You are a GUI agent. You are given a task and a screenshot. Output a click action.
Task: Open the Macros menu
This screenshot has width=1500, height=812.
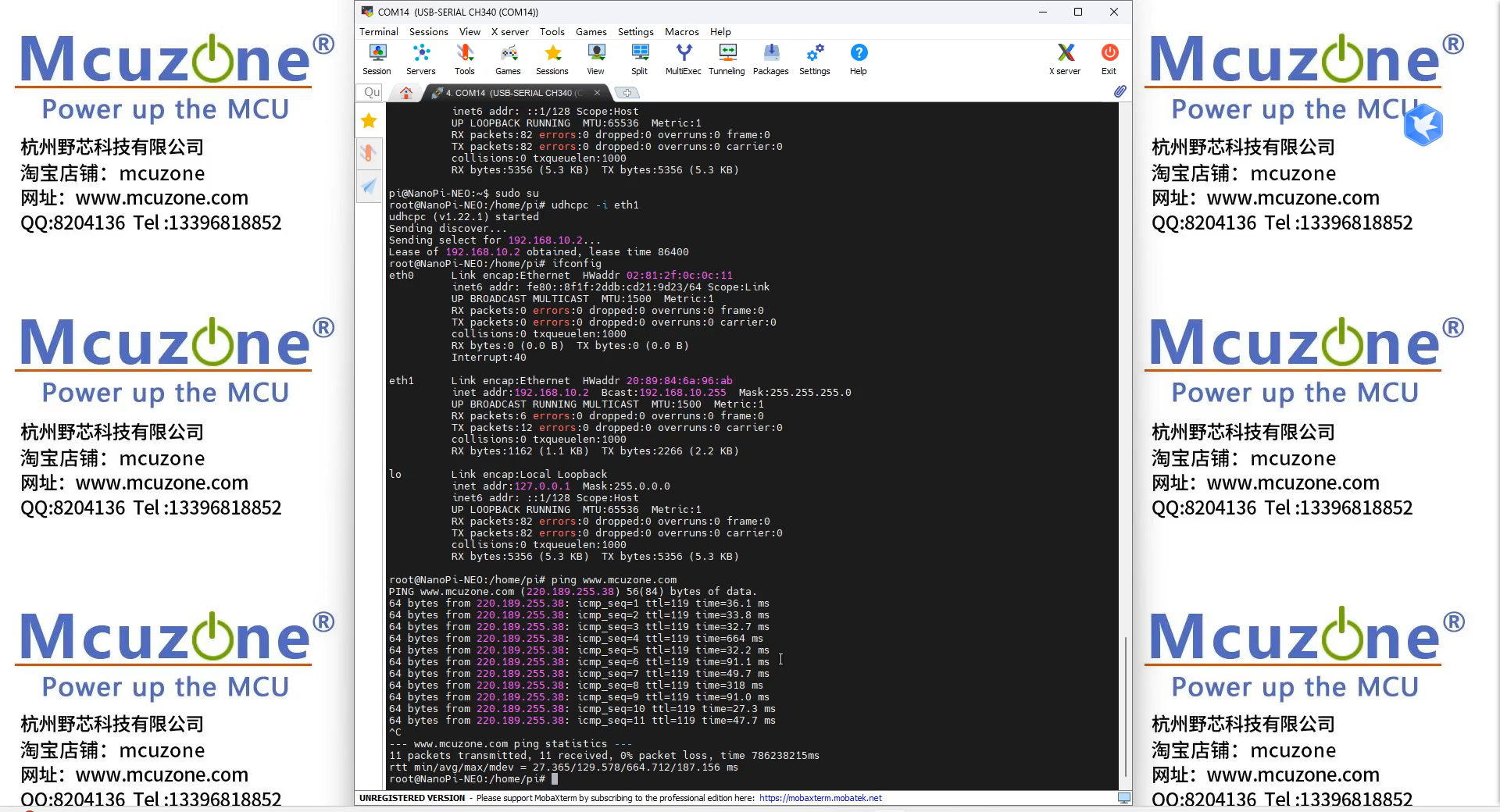coord(681,32)
